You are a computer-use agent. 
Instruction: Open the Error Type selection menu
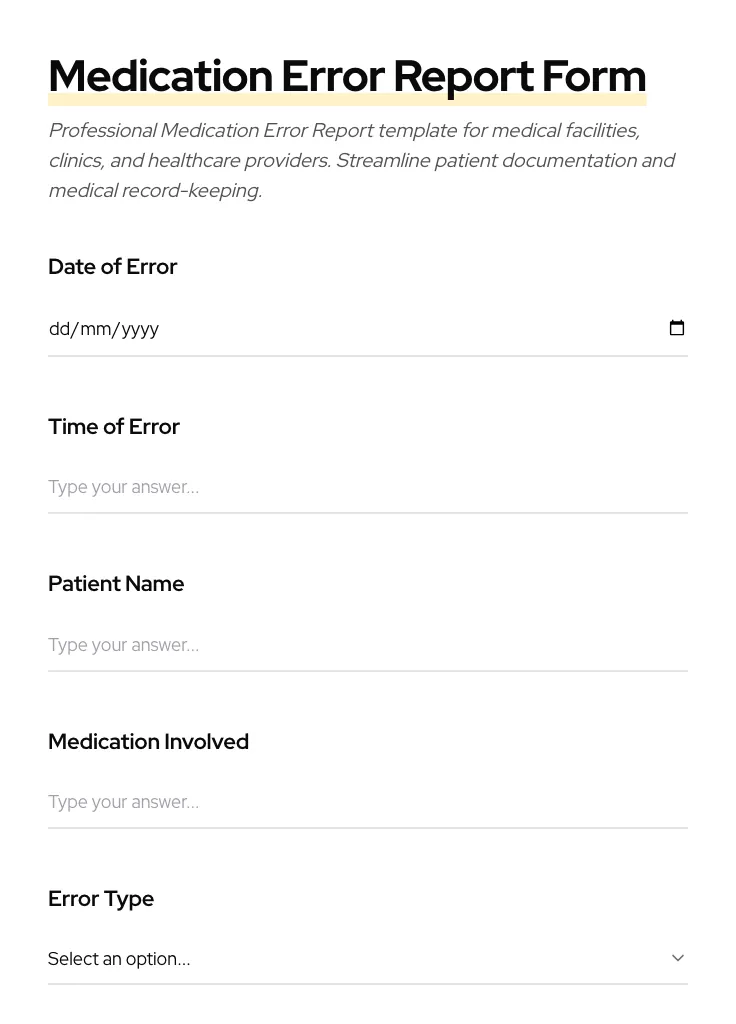click(x=368, y=958)
